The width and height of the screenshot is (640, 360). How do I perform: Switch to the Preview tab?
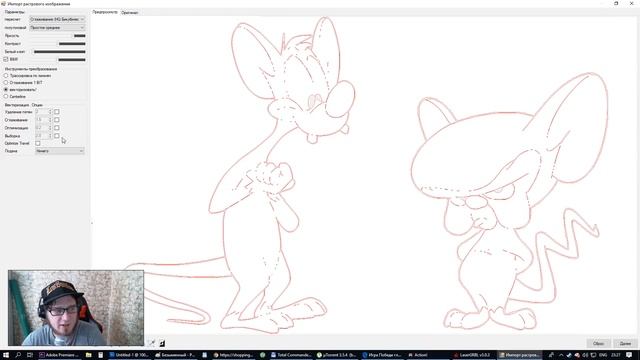[x=105, y=12]
